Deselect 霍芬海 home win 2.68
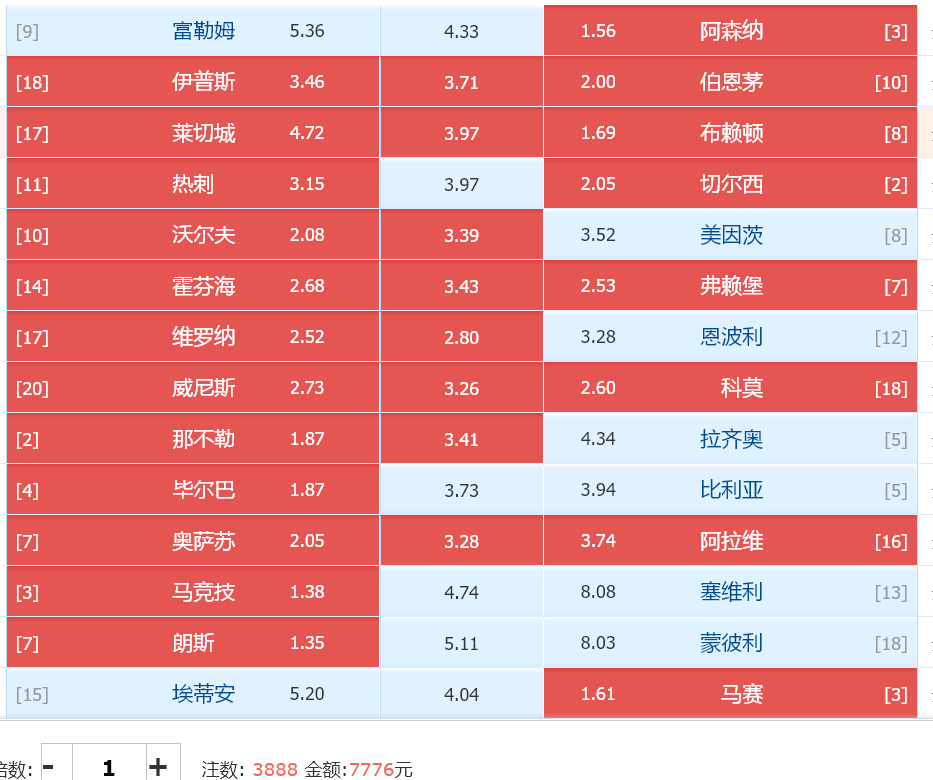The image size is (933, 780). coord(193,286)
